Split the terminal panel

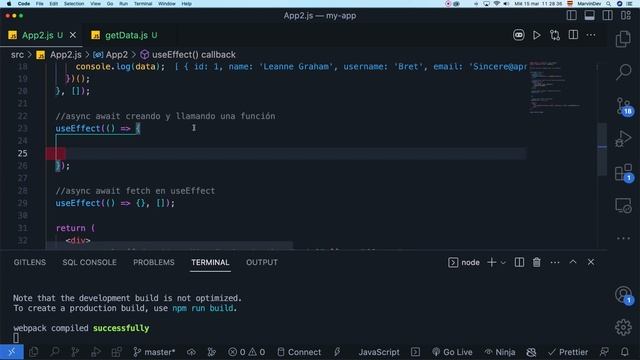[x=519, y=262]
